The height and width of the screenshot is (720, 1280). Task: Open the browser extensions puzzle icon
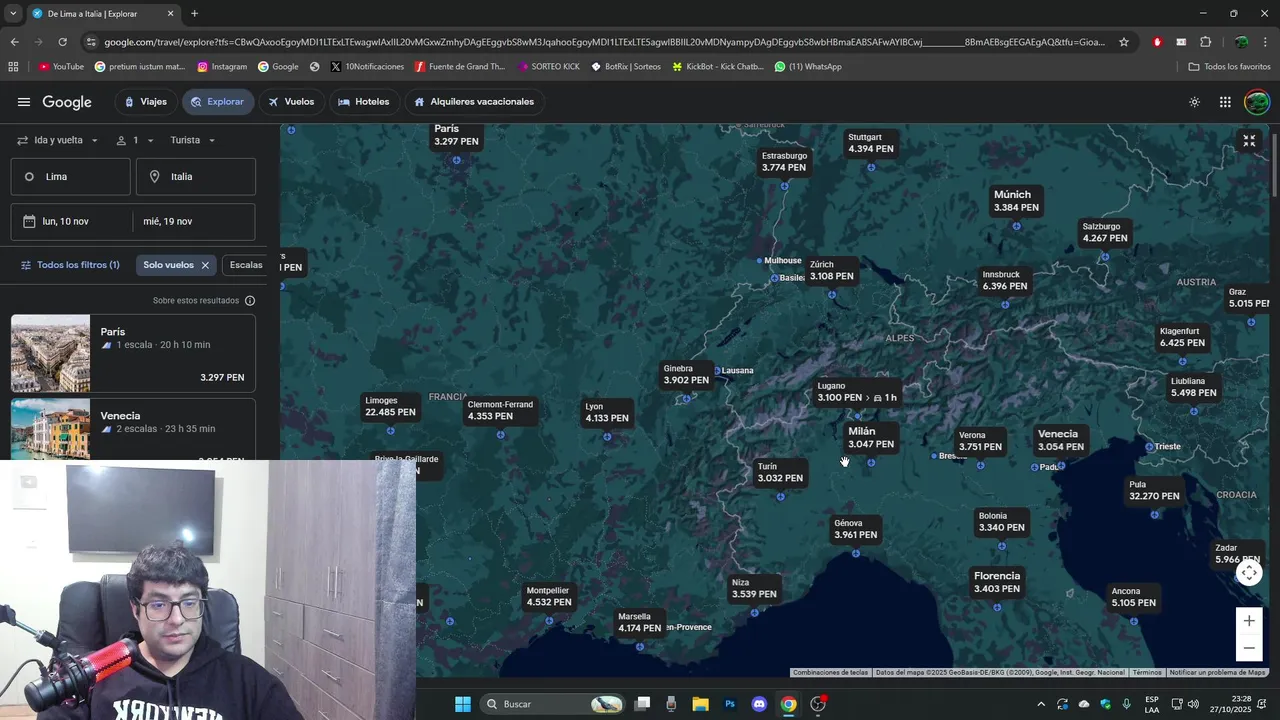coord(1205,42)
